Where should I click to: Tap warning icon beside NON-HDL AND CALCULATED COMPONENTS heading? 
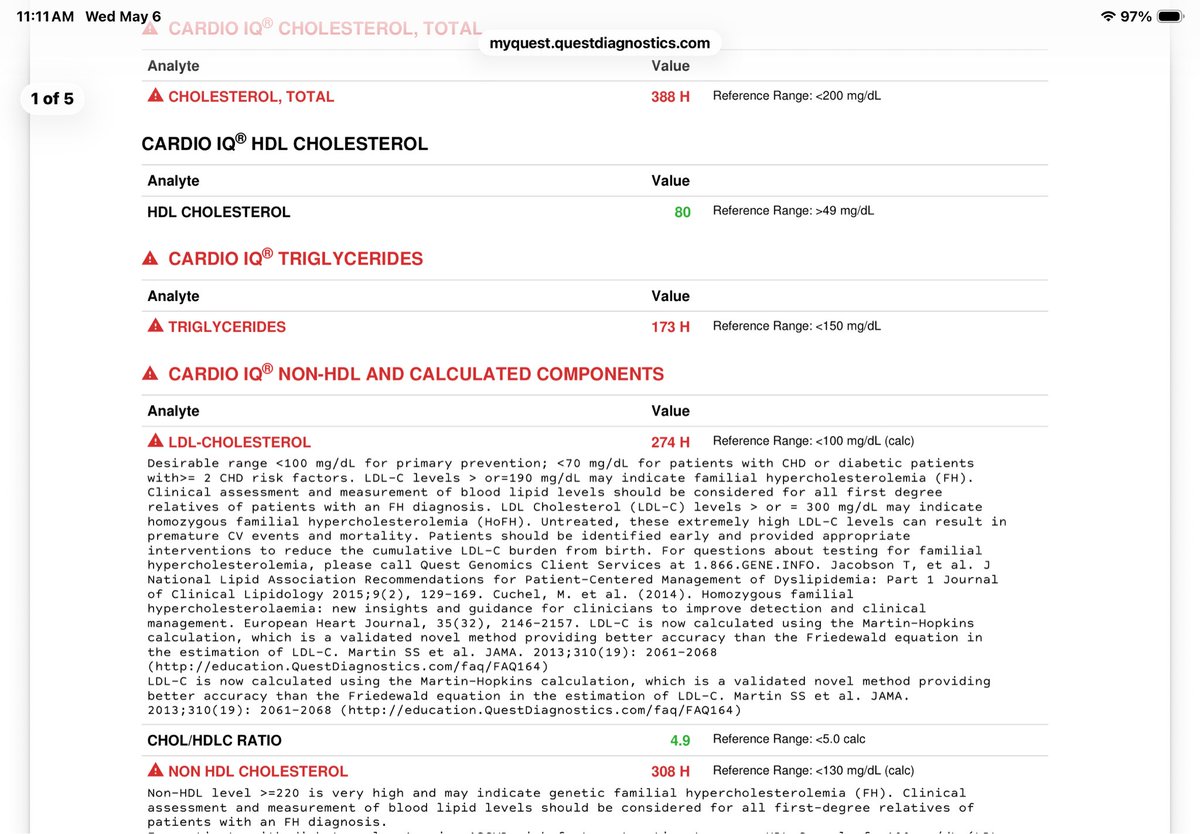tap(150, 374)
